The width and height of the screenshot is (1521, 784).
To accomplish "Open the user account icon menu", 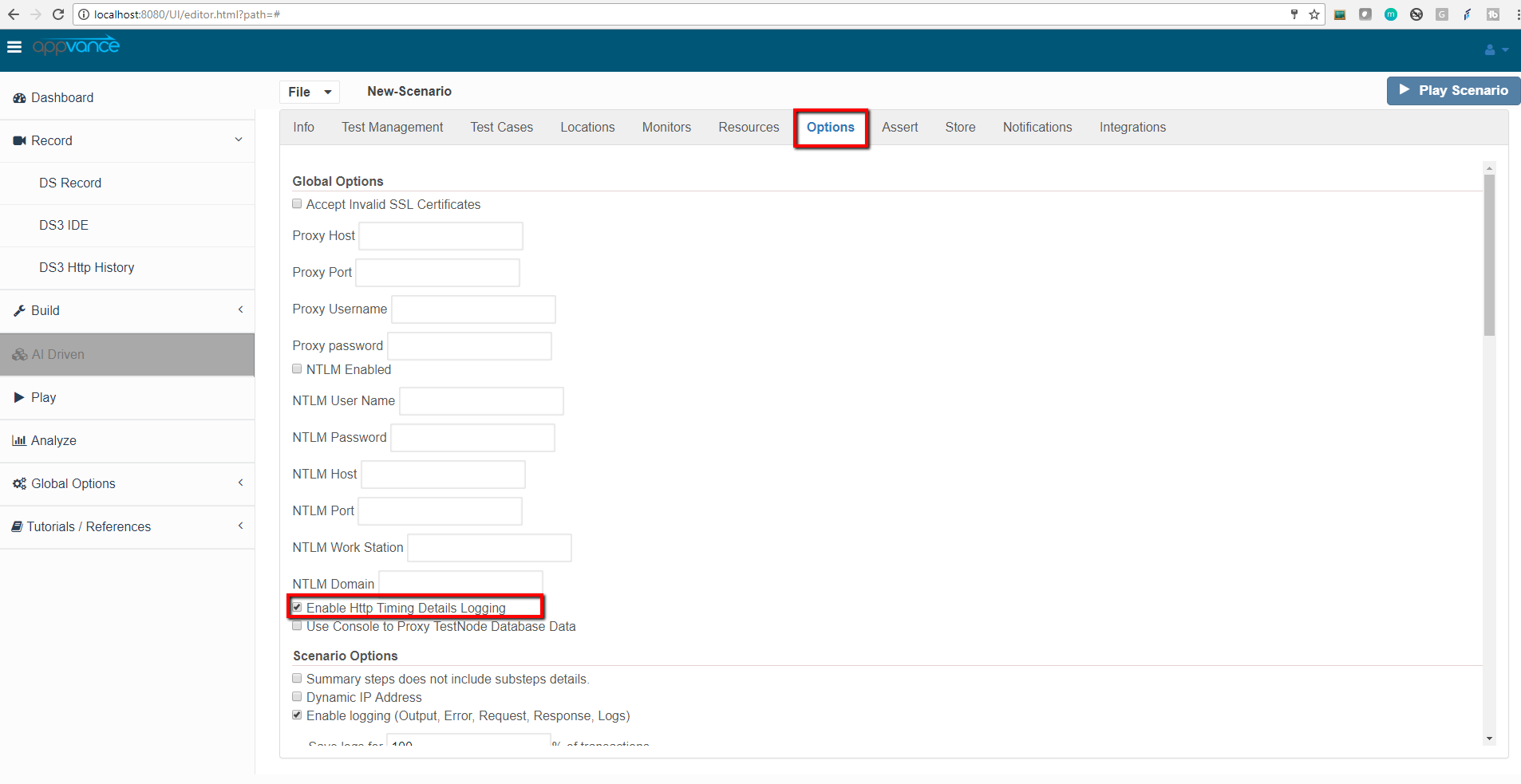I will [x=1490, y=49].
